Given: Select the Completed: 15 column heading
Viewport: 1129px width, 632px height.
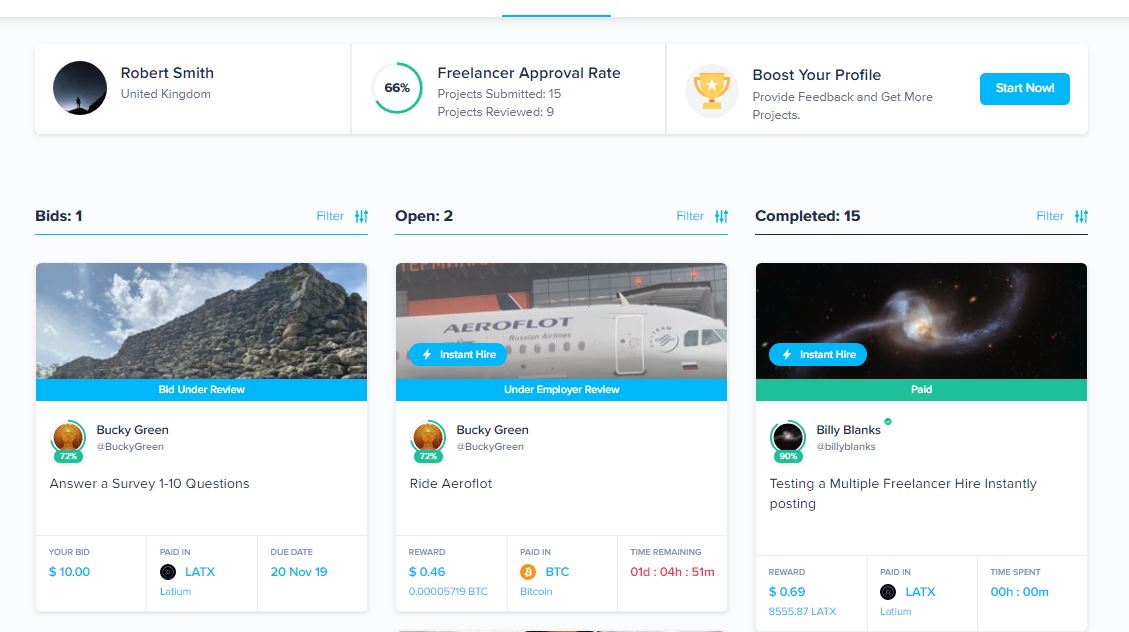Looking at the screenshot, I should point(807,216).
